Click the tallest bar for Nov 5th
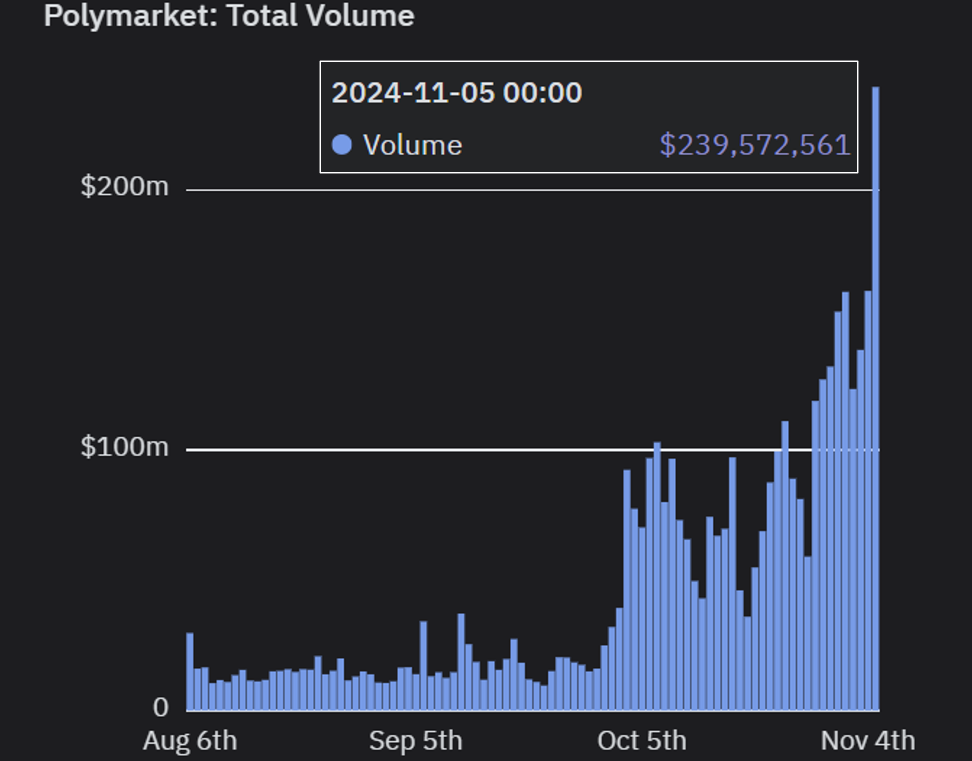 [x=876, y=398]
